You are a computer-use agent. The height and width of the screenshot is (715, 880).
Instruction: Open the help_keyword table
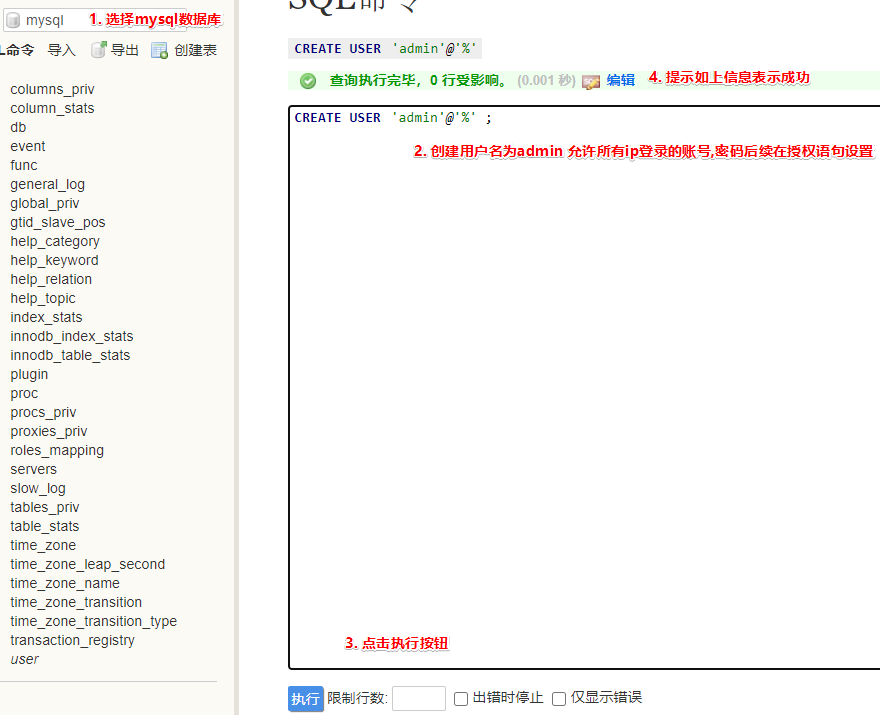tap(54, 260)
